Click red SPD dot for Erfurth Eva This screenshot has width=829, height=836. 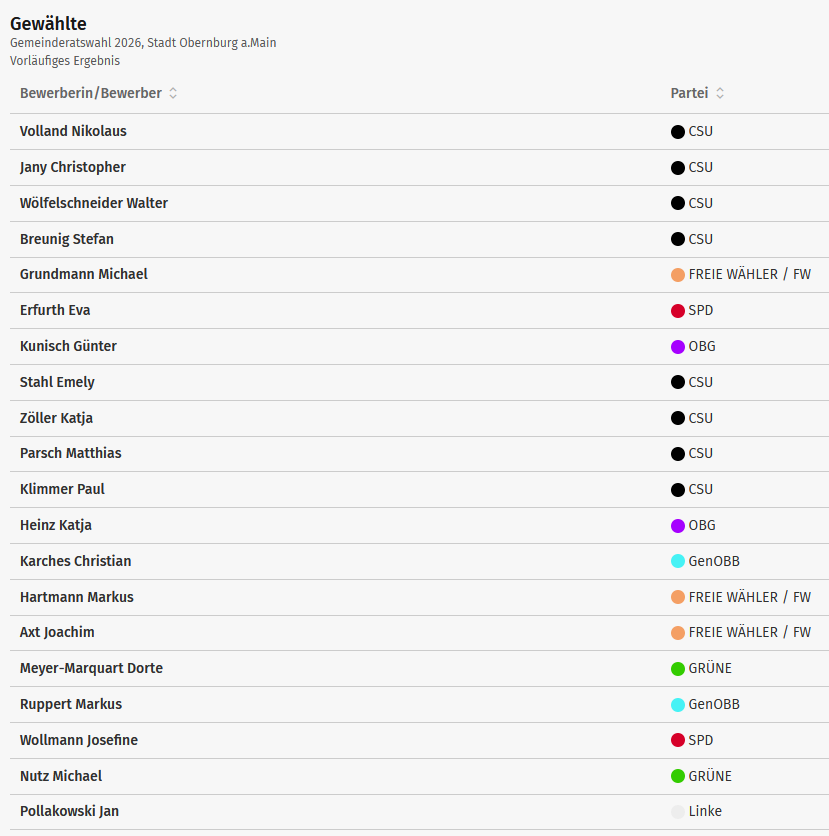678,311
